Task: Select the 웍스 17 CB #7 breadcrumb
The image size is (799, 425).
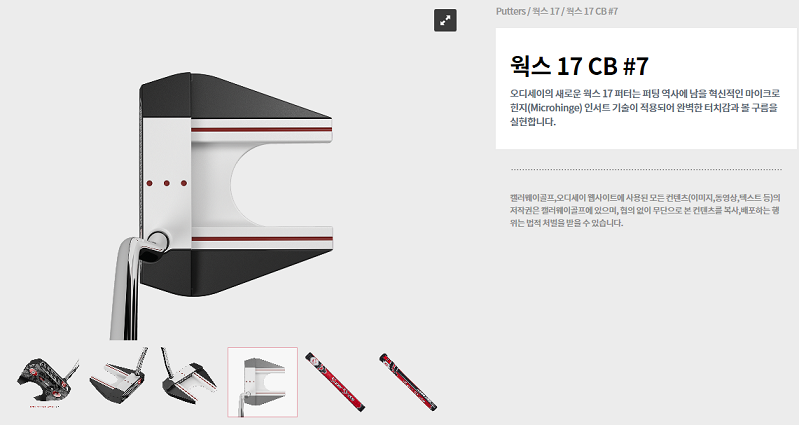Action: tap(592, 11)
